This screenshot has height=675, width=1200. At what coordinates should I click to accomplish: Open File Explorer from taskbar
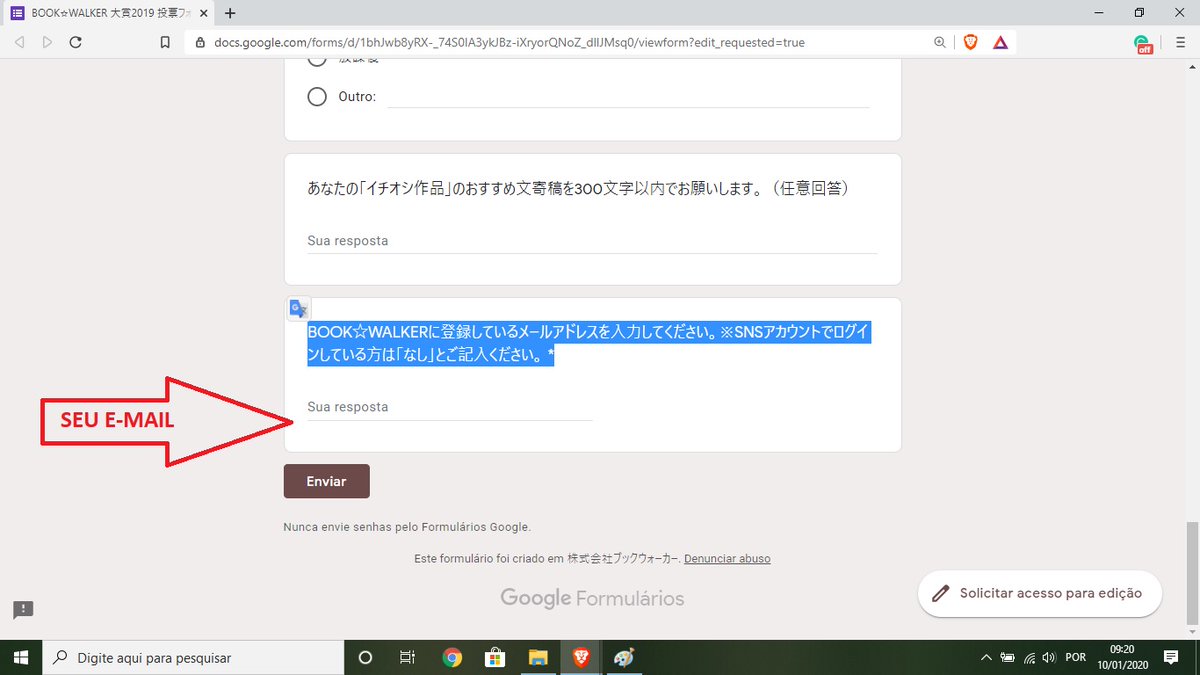[x=538, y=657]
